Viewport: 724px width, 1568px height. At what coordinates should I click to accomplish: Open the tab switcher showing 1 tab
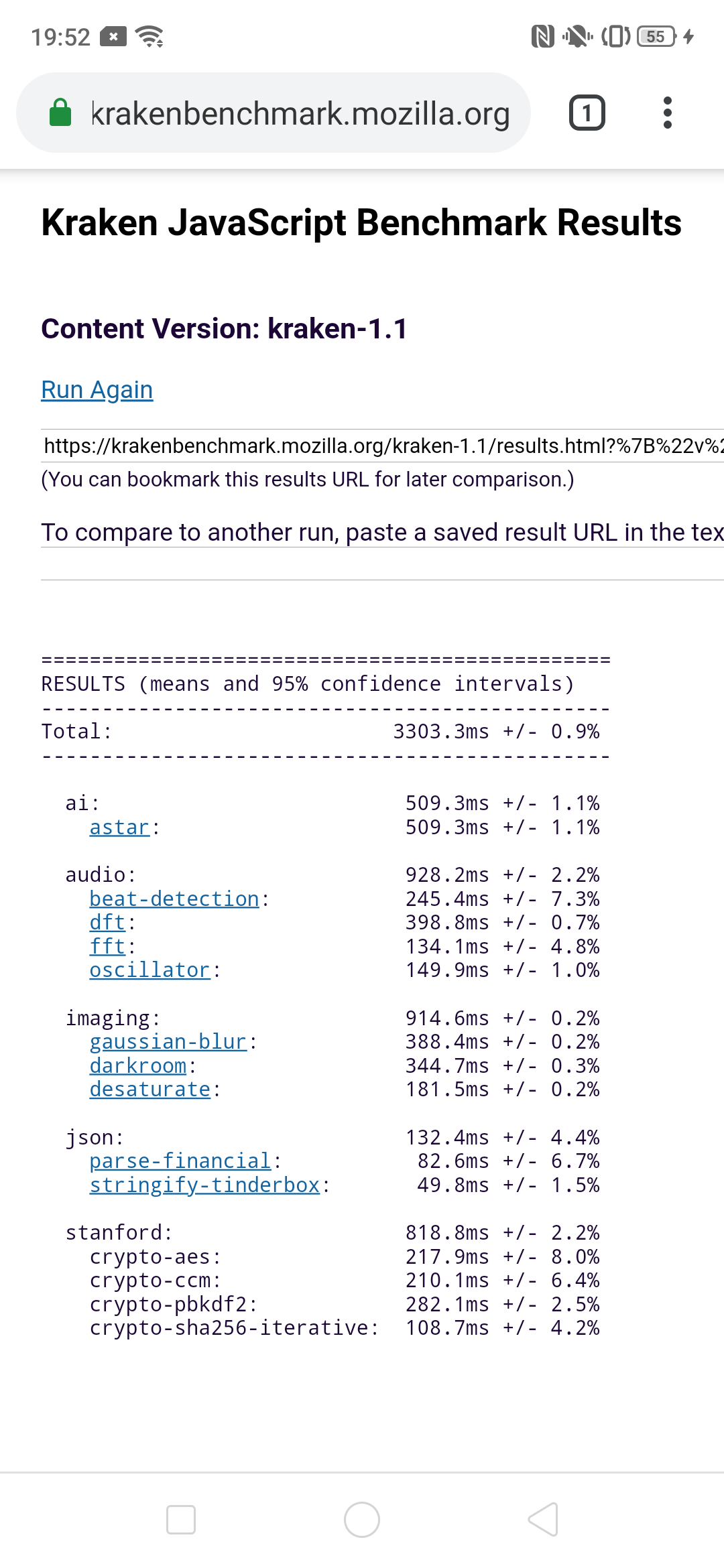pos(587,113)
